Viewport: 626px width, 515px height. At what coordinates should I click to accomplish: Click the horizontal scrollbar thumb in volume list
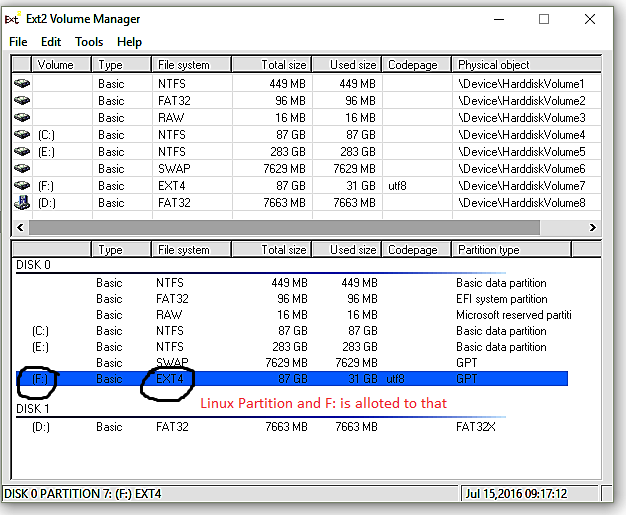(284, 227)
